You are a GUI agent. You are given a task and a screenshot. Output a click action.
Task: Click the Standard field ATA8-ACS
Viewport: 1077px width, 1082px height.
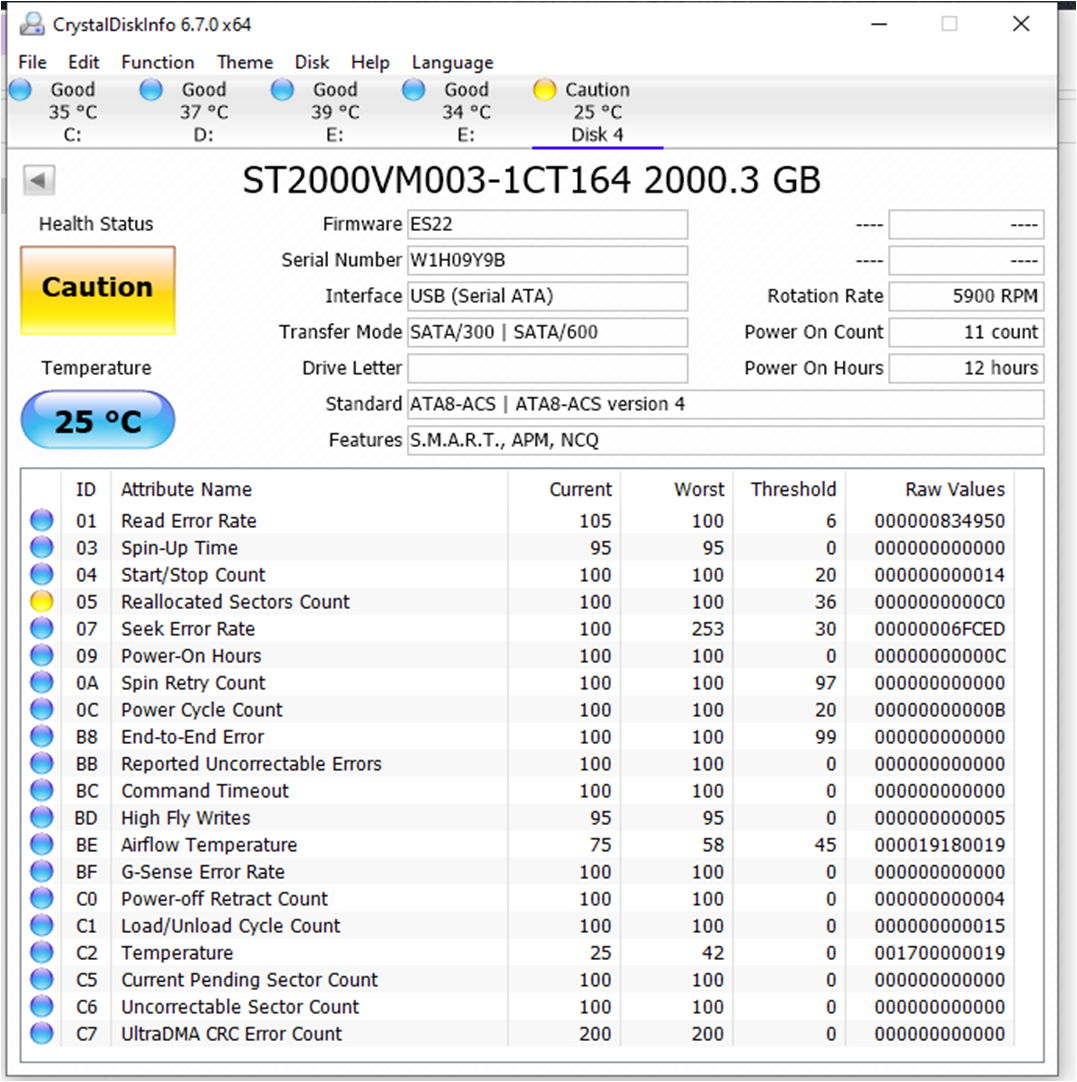pos(726,404)
